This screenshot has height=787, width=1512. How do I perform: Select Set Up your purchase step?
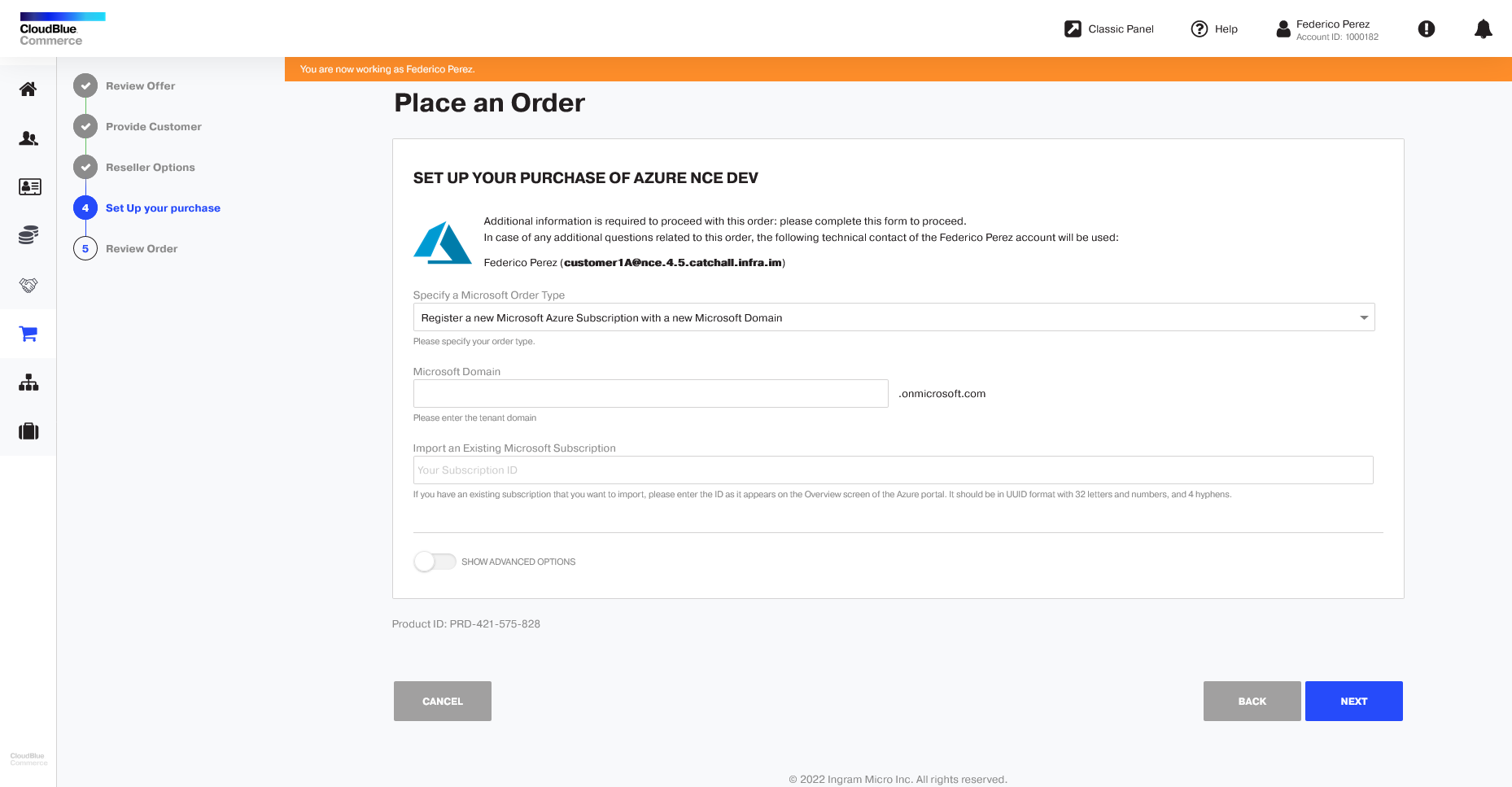(x=163, y=208)
